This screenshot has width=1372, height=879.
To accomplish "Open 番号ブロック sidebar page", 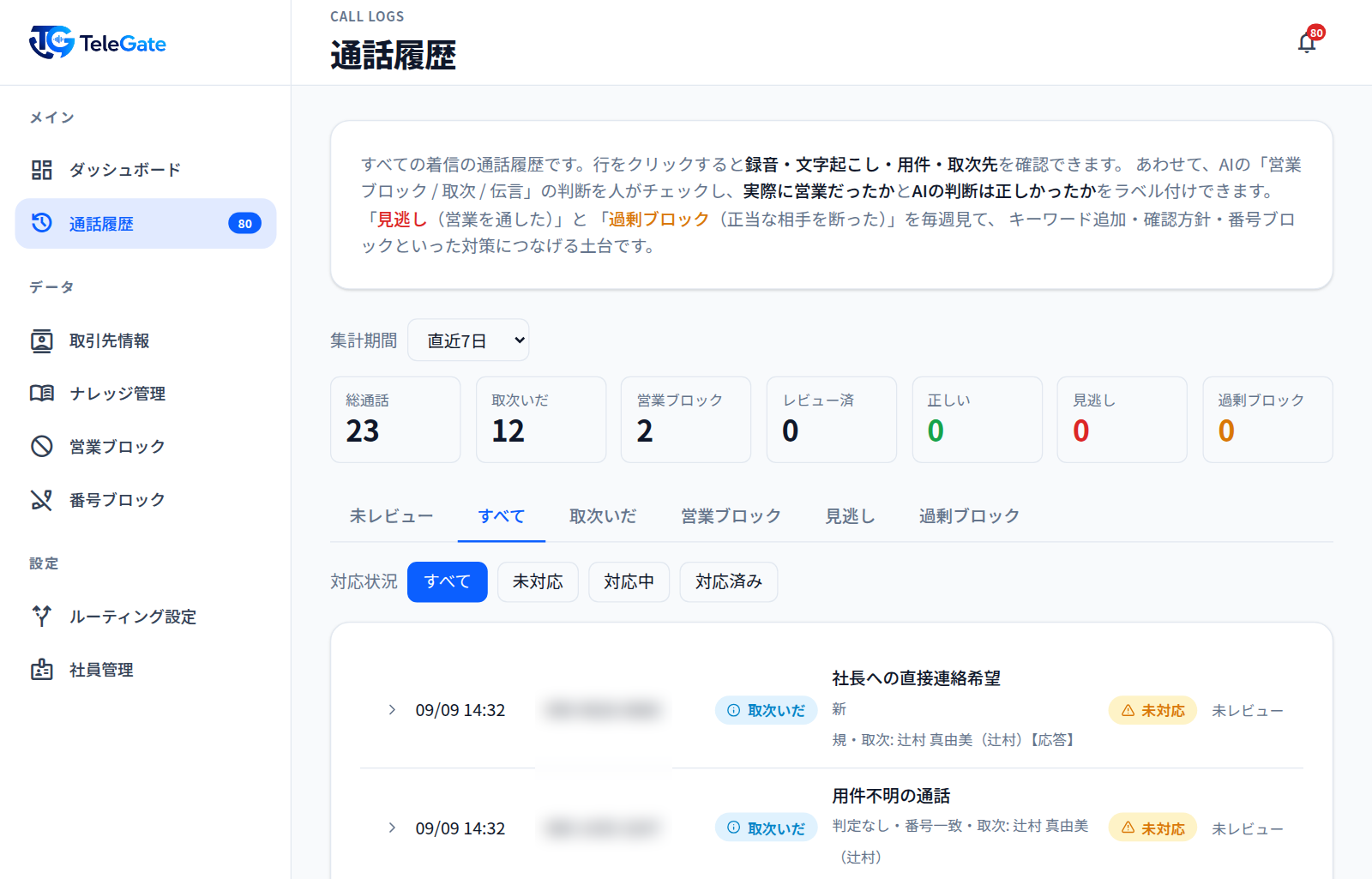I will click(146, 499).
